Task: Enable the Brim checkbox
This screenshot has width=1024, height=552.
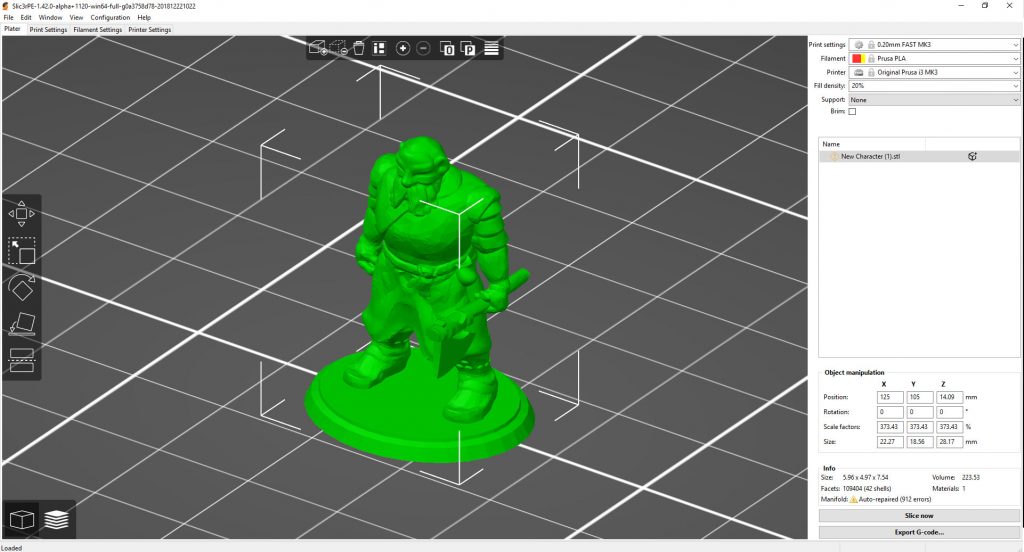Action: tap(852, 112)
